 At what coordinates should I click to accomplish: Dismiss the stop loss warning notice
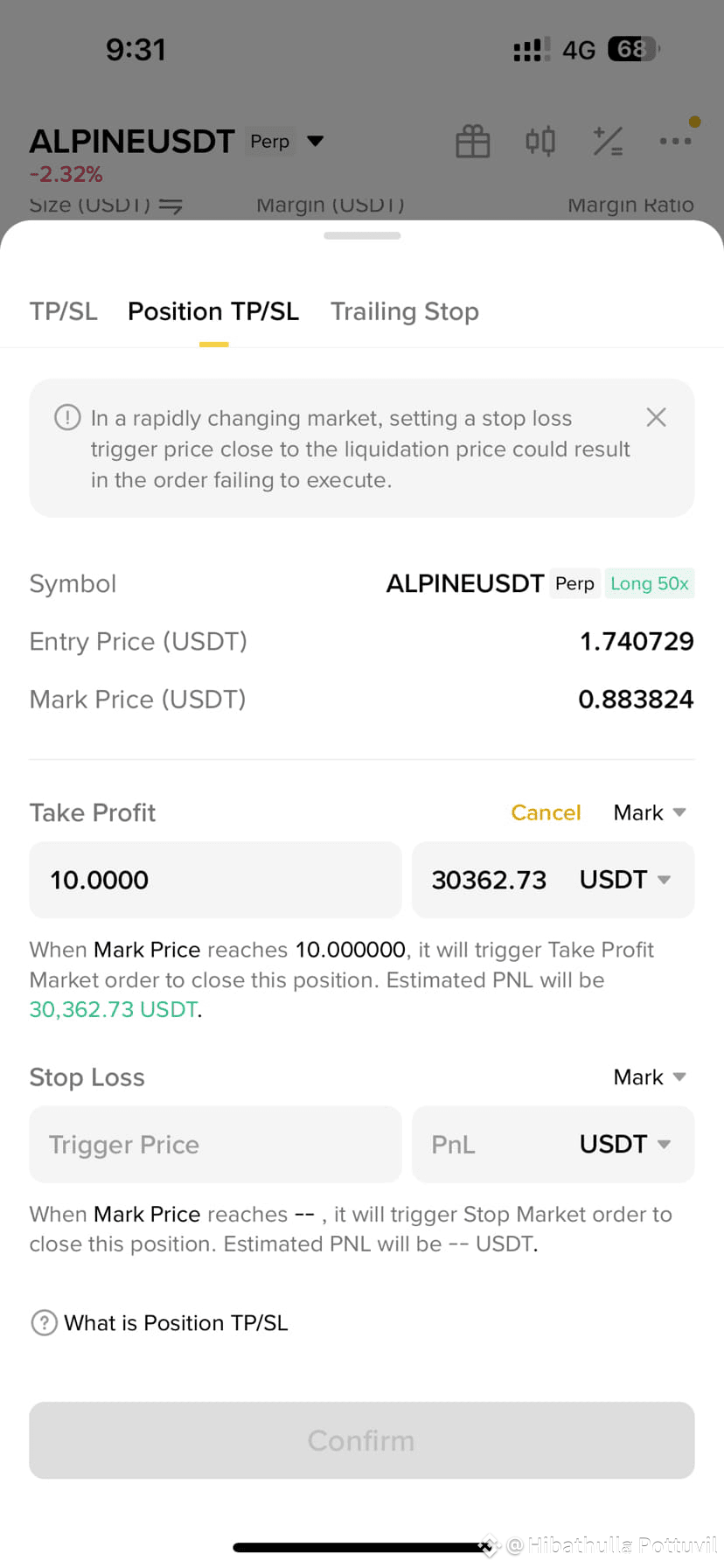pyautogui.click(x=656, y=417)
